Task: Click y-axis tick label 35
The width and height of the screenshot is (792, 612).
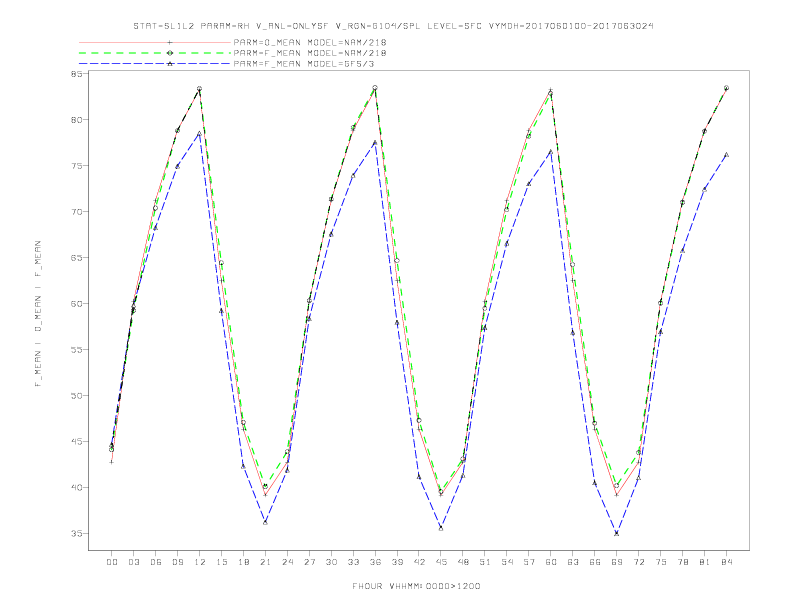Action: [x=76, y=533]
